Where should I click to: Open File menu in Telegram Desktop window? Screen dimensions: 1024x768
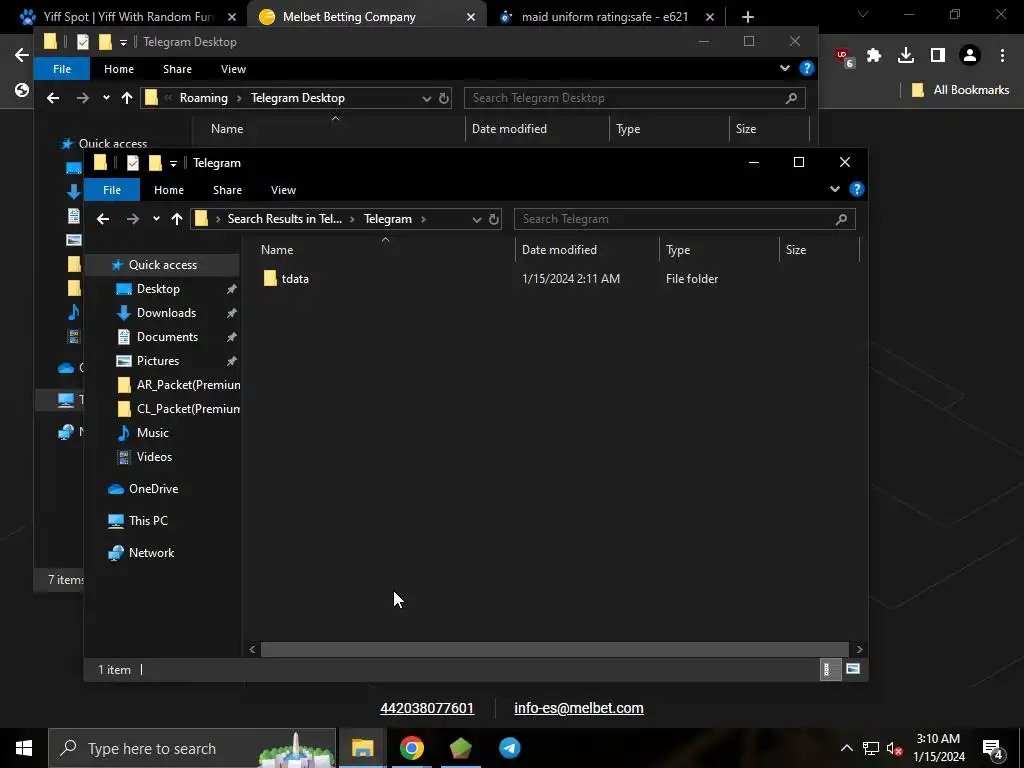coord(62,69)
